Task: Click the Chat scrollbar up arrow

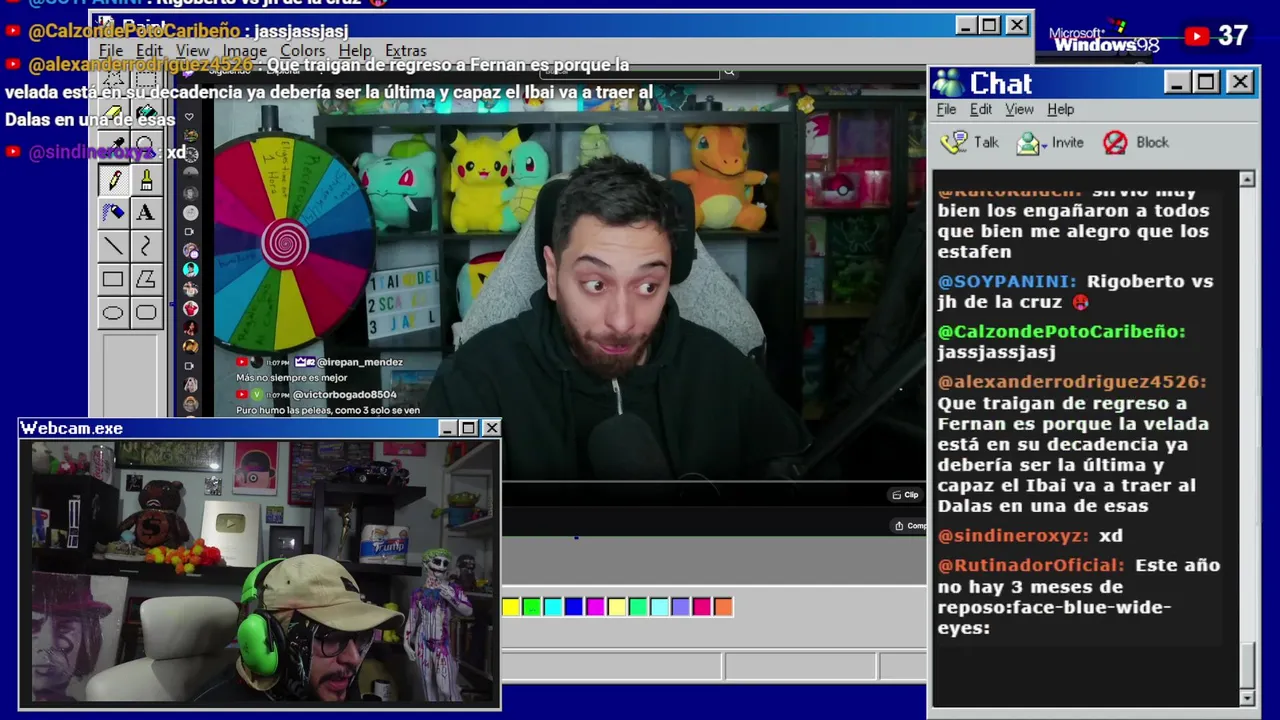Action: [x=1247, y=179]
